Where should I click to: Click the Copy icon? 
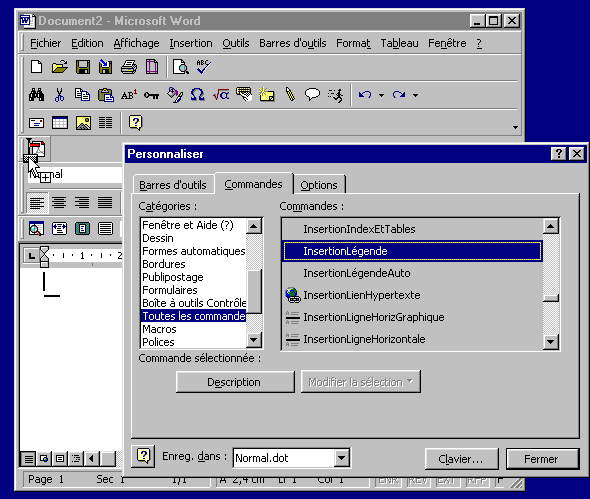[x=82, y=95]
